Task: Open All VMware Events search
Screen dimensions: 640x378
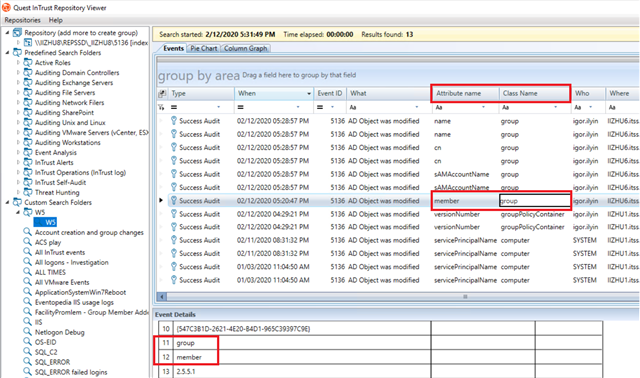Action: pos(62,282)
